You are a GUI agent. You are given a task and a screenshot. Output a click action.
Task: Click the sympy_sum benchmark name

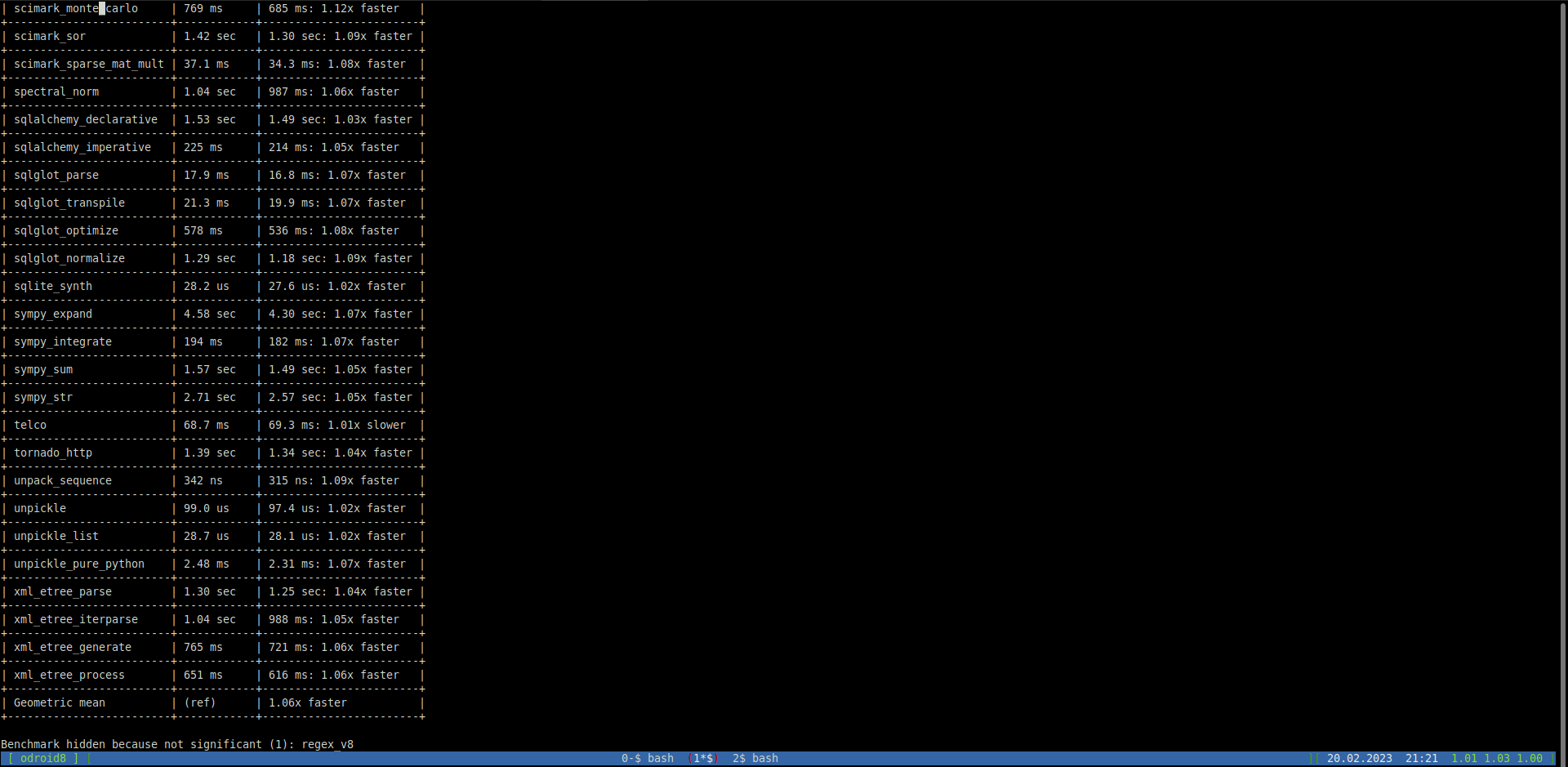43,370
